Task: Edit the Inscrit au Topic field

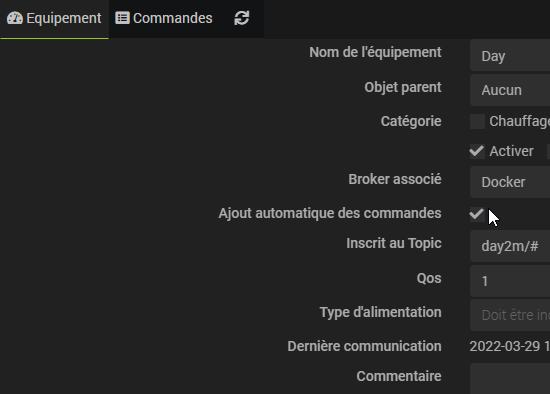Action: click(x=510, y=246)
